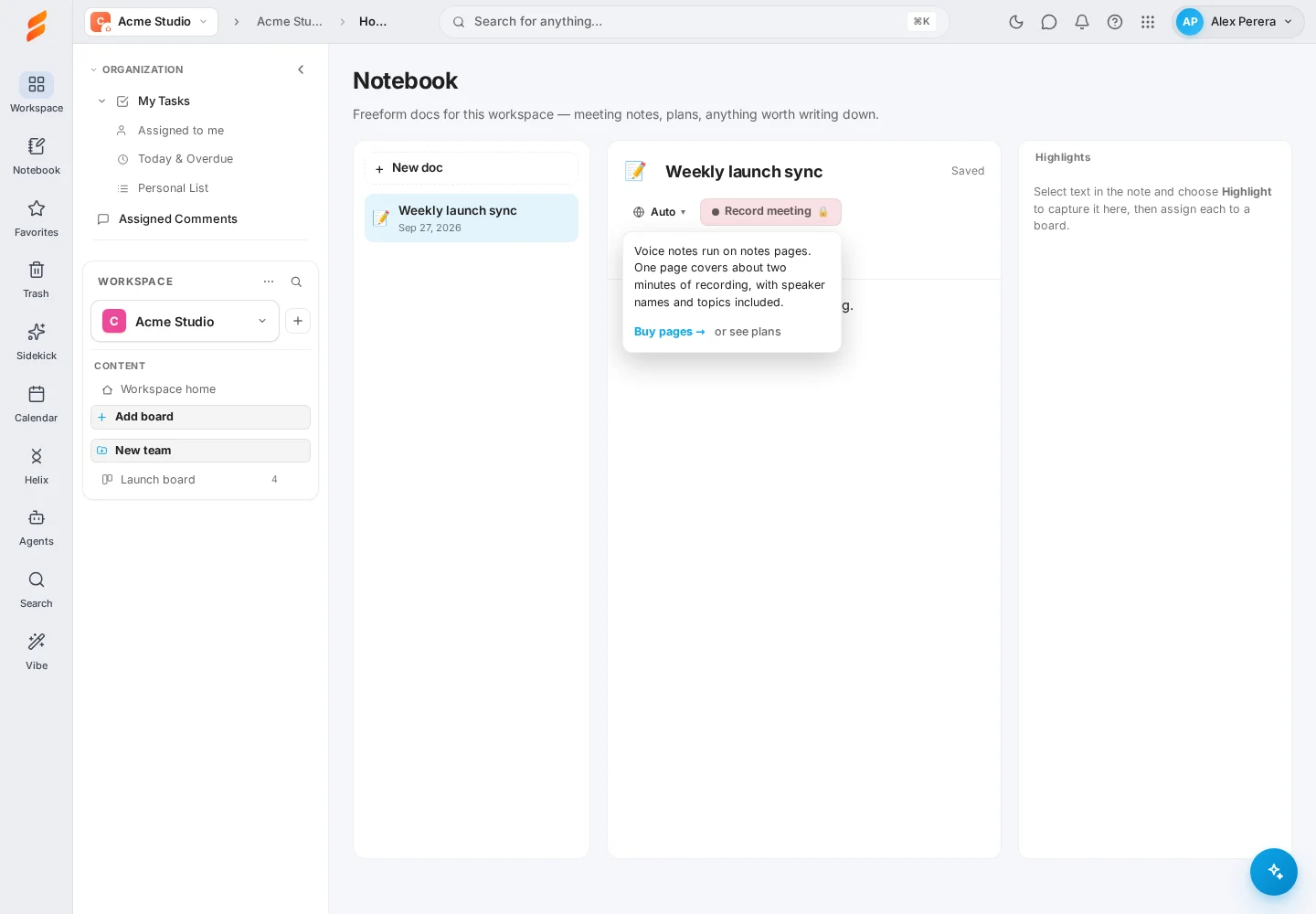Toggle dark mode moon icon

tap(1016, 22)
